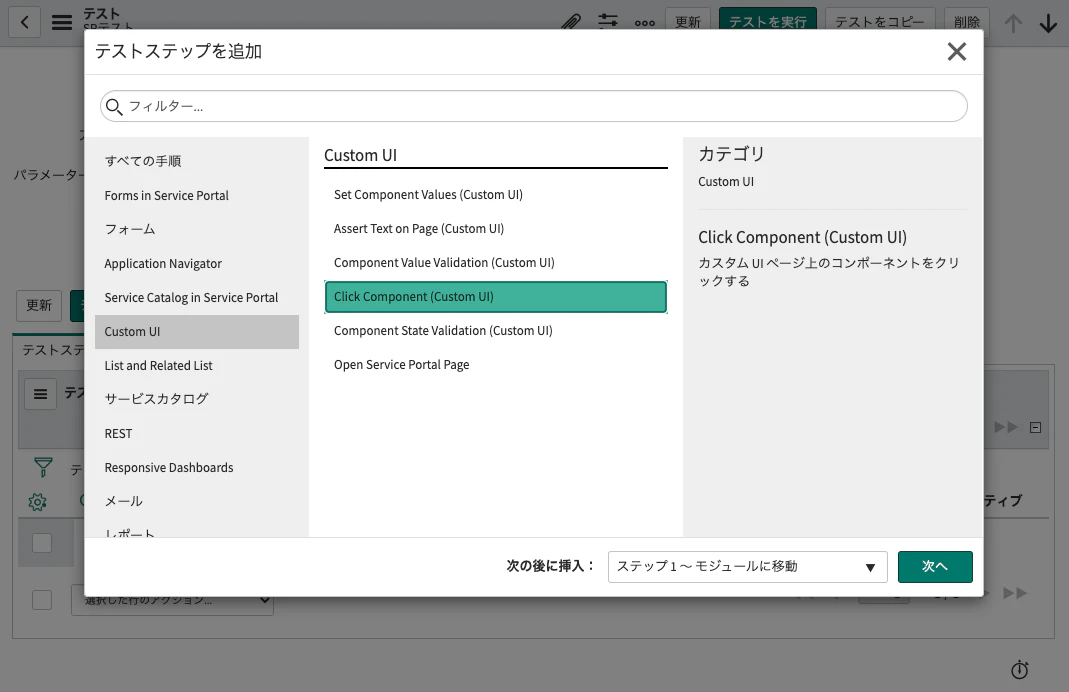Viewport: 1069px width, 692px height.
Task: Select Responsive Dashboards category
Action: click(x=196, y=468)
